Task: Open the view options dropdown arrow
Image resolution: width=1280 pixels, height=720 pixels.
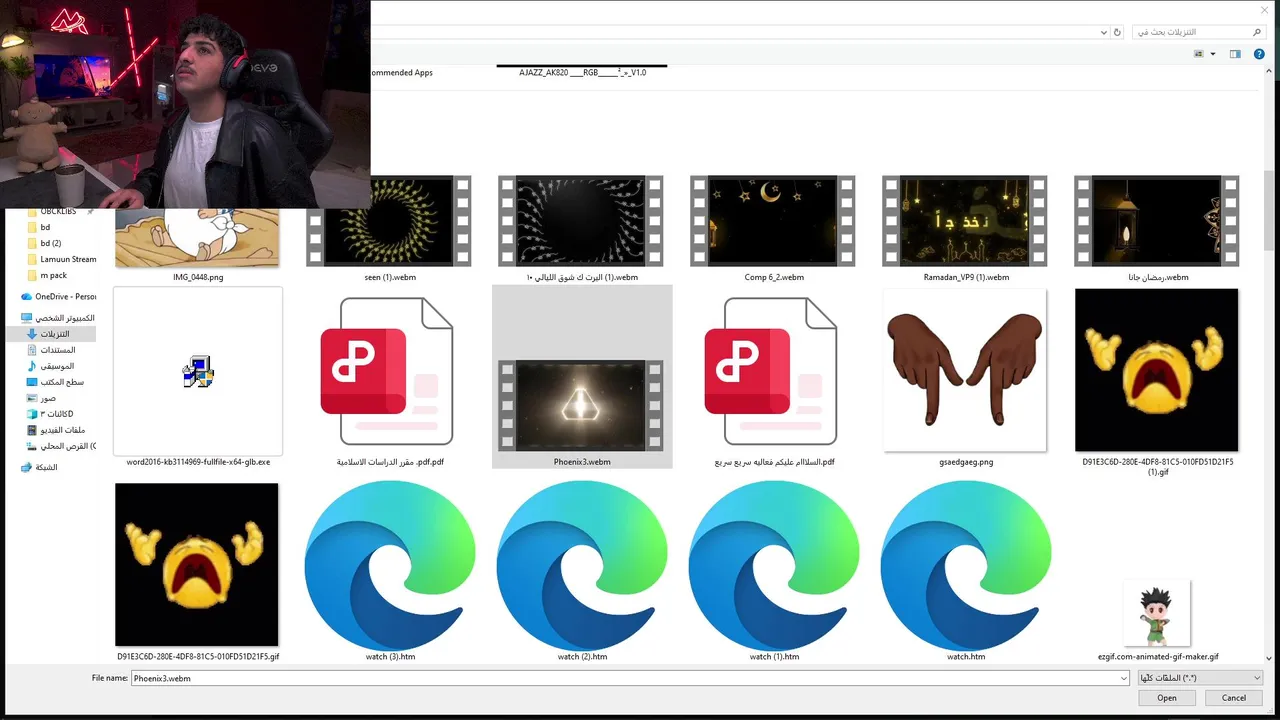Action: (1213, 54)
